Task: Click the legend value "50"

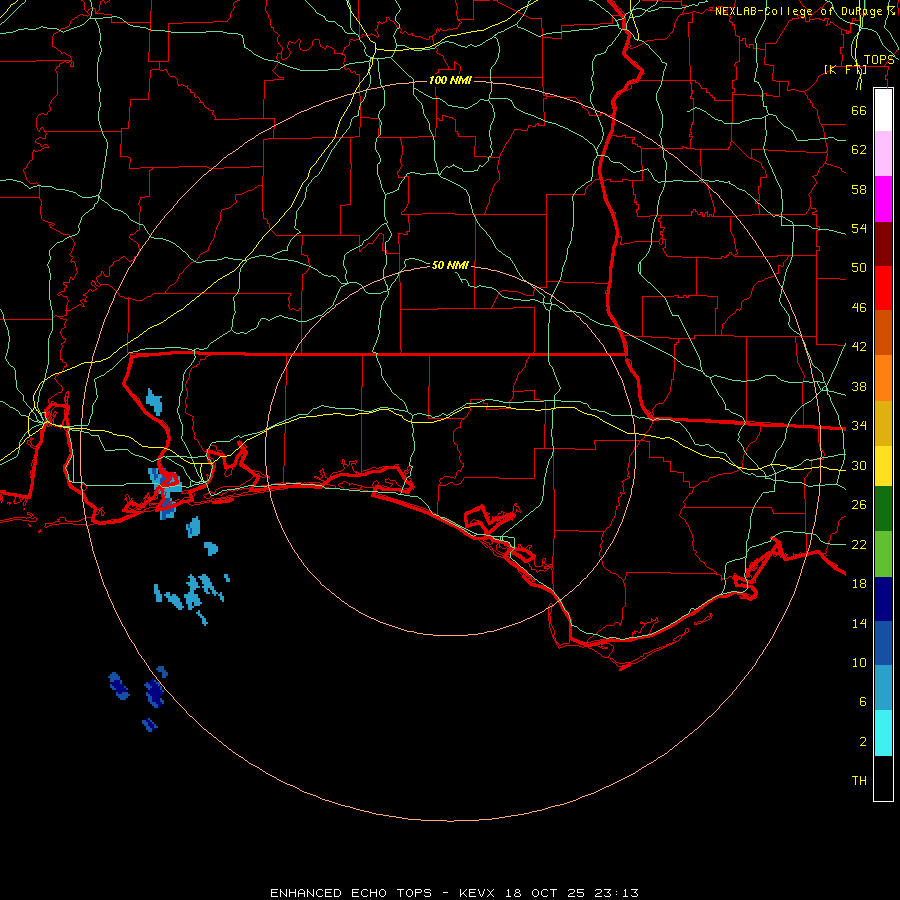Action: [x=859, y=268]
